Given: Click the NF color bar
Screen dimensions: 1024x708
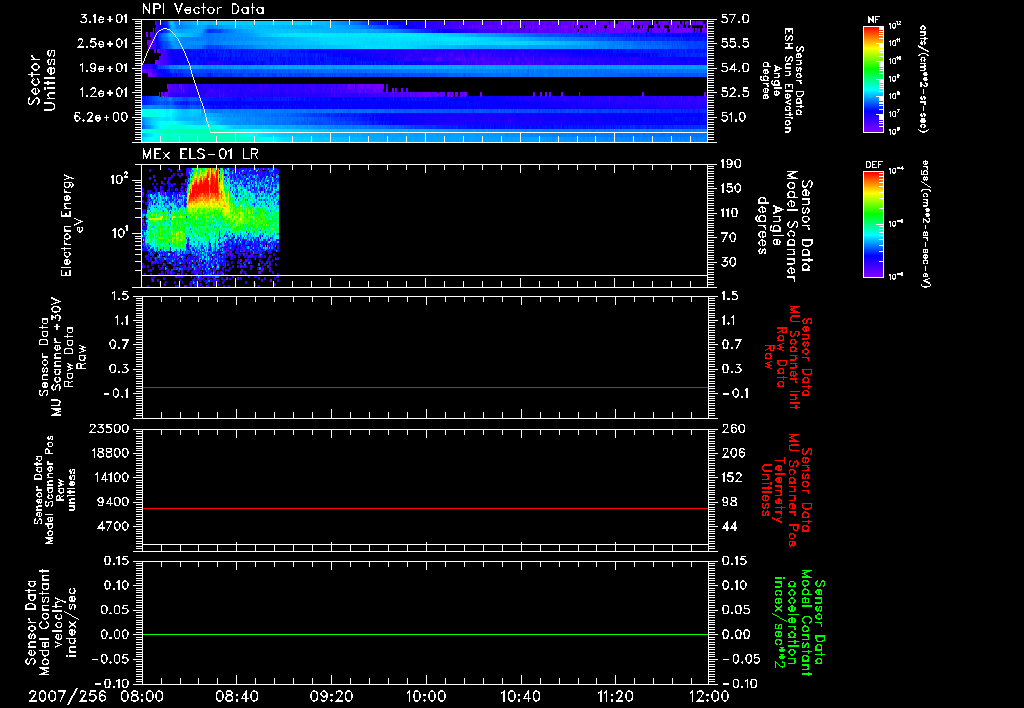Looking at the screenshot, I should (x=874, y=78).
